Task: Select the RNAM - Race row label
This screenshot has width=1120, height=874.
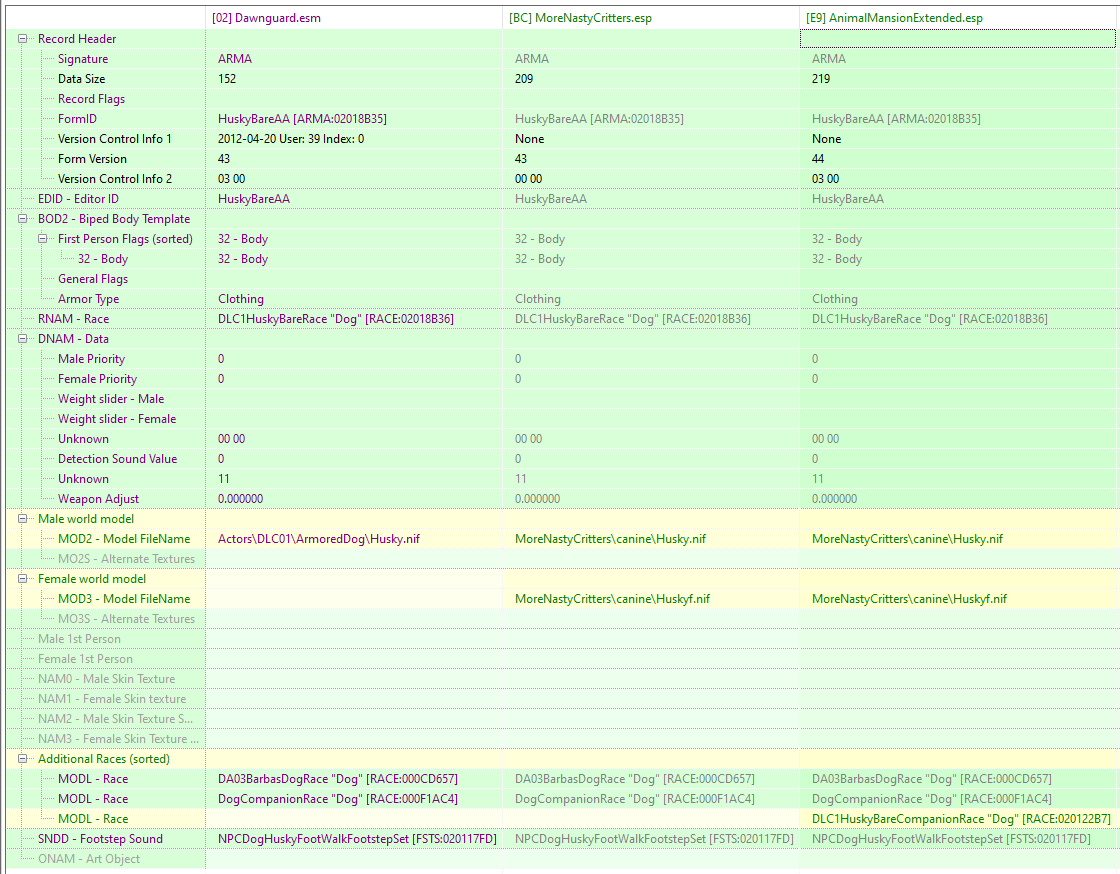Action: point(74,319)
